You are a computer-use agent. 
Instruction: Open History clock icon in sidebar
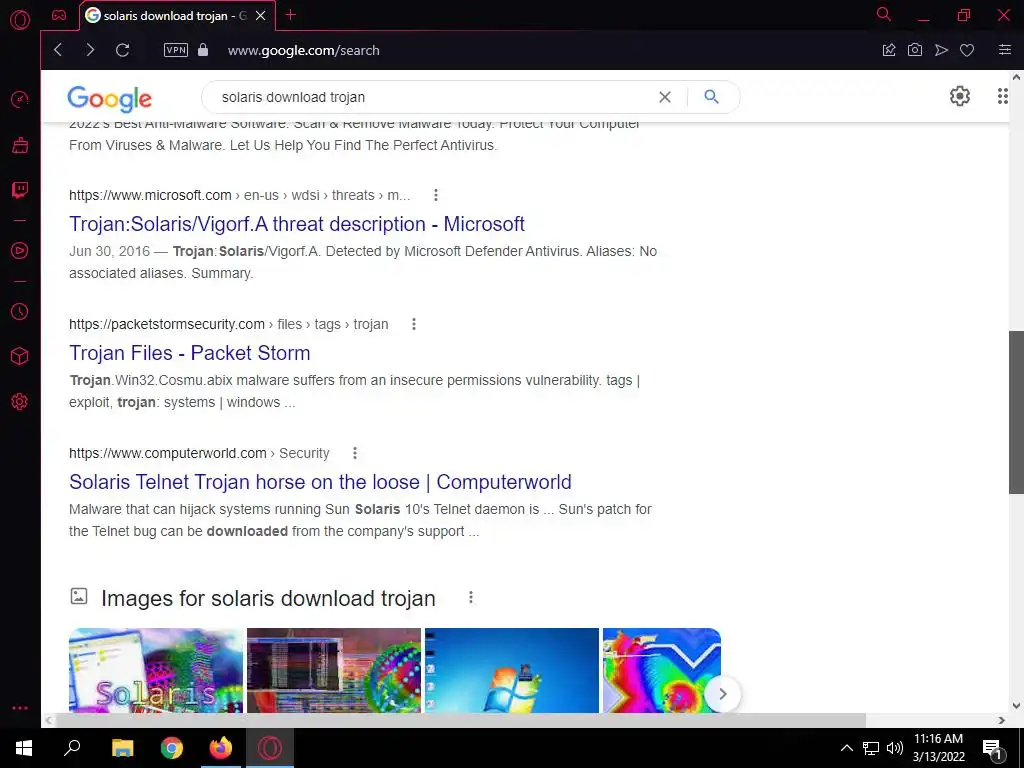point(20,312)
